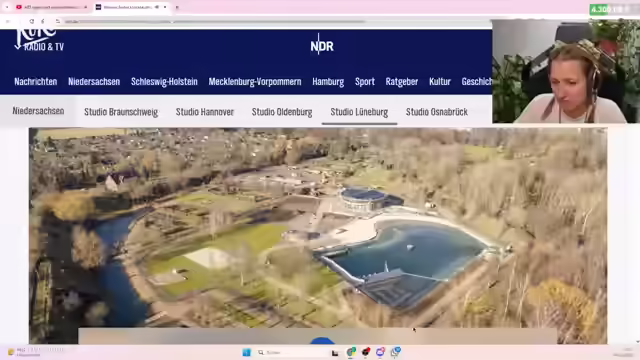Switch to the Studio Oldenburg tab

click(282, 112)
